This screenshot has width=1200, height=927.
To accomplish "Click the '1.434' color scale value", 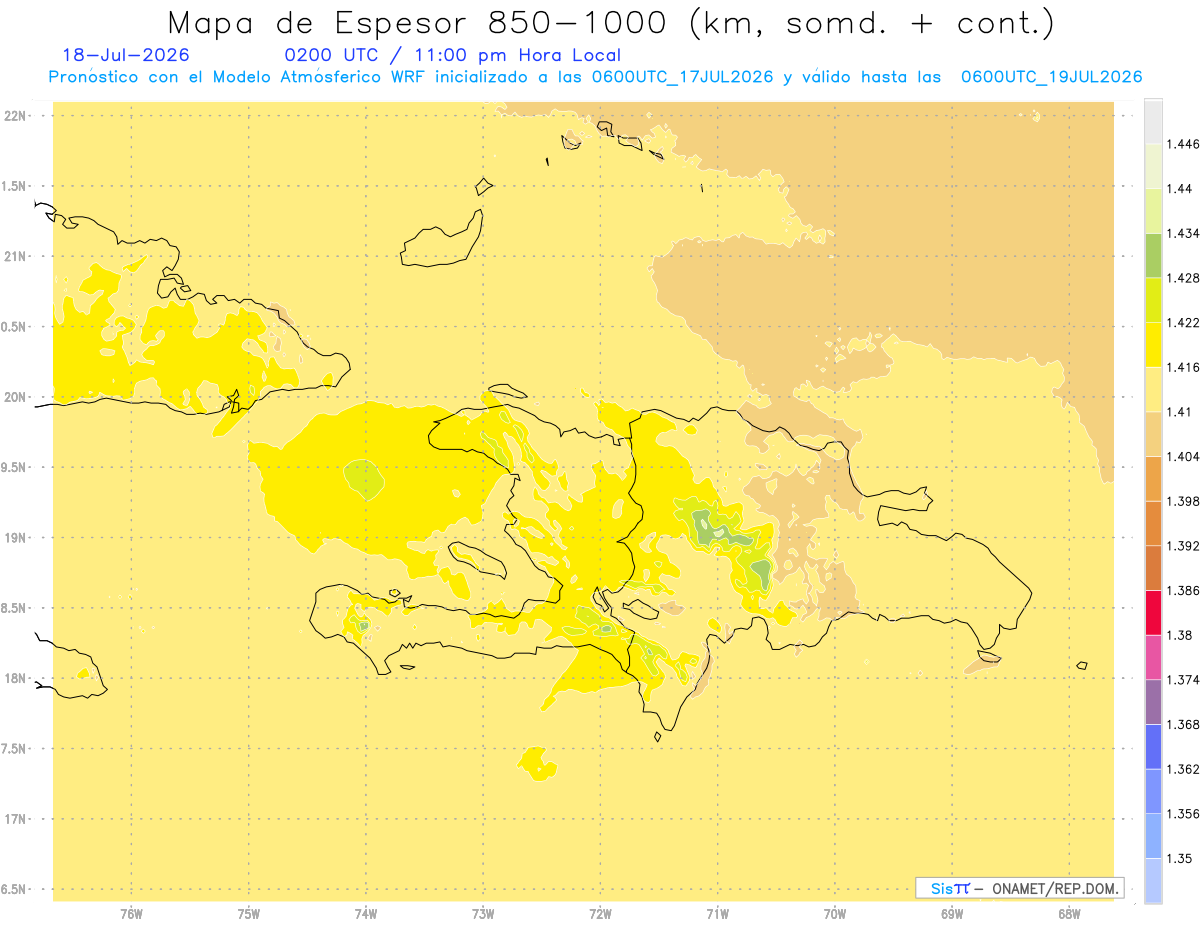I will point(1183,233).
